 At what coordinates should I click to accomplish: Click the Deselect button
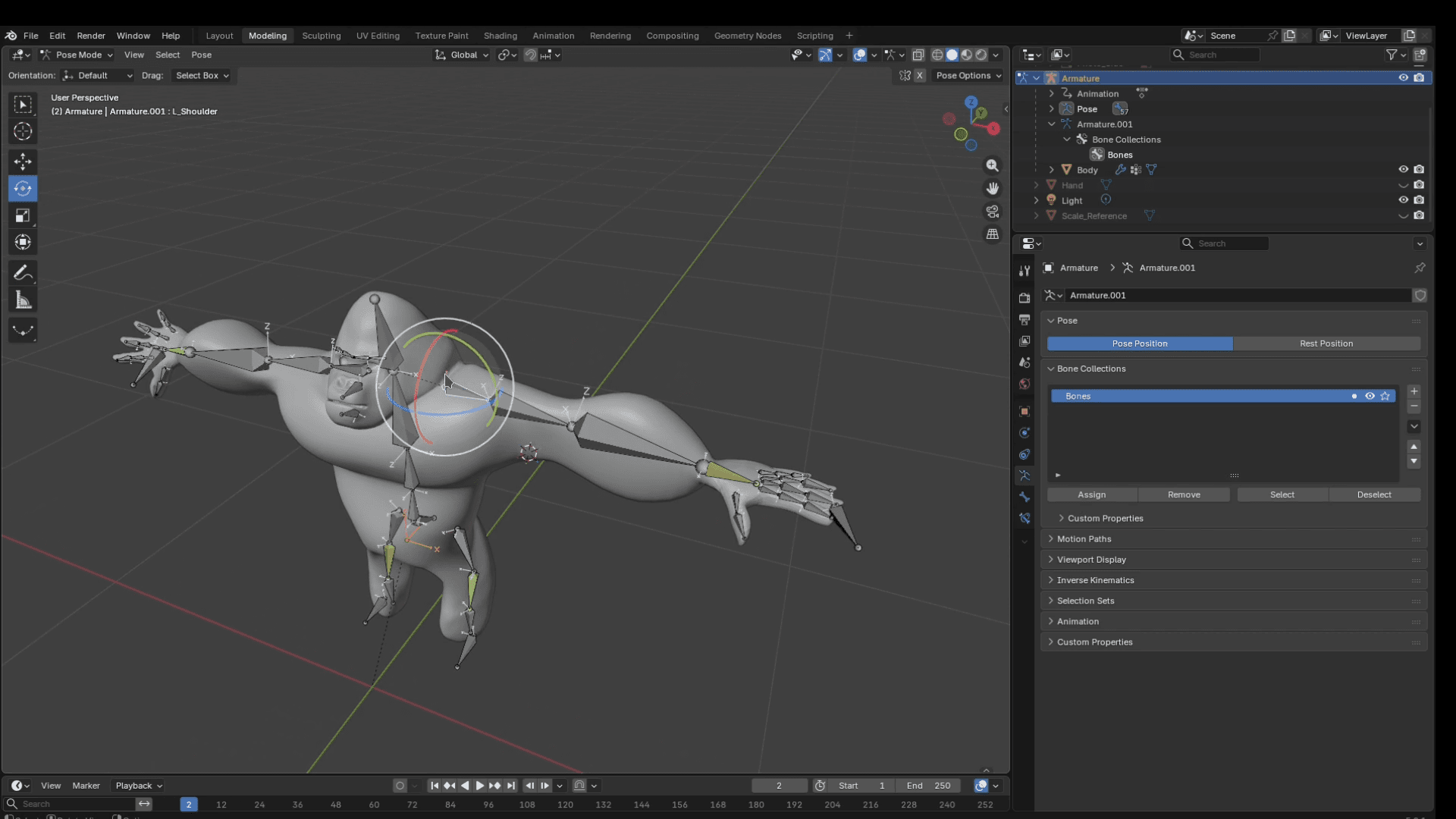coord(1373,494)
